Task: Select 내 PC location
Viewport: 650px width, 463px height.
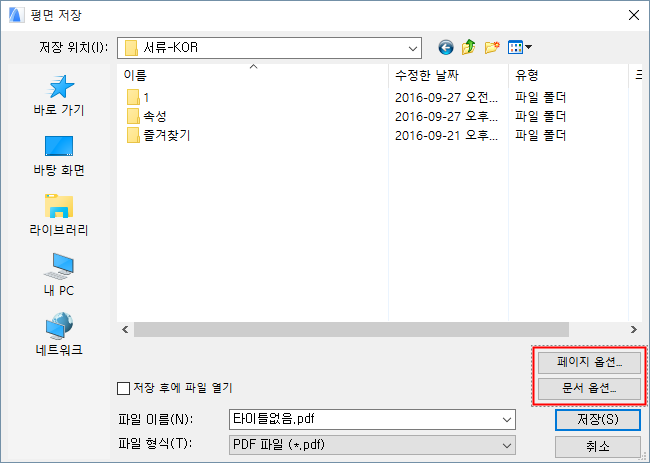Action: pyautogui.click(x=59, y=275)
